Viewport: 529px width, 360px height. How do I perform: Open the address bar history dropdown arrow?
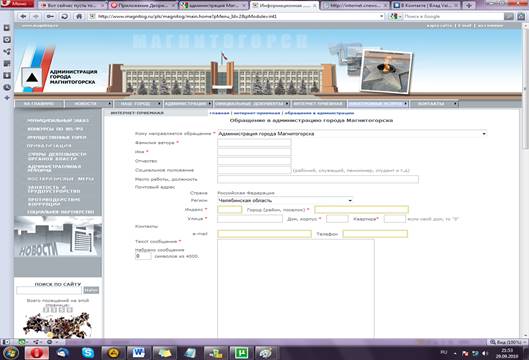pyautogui.click(x=382, y=16)
